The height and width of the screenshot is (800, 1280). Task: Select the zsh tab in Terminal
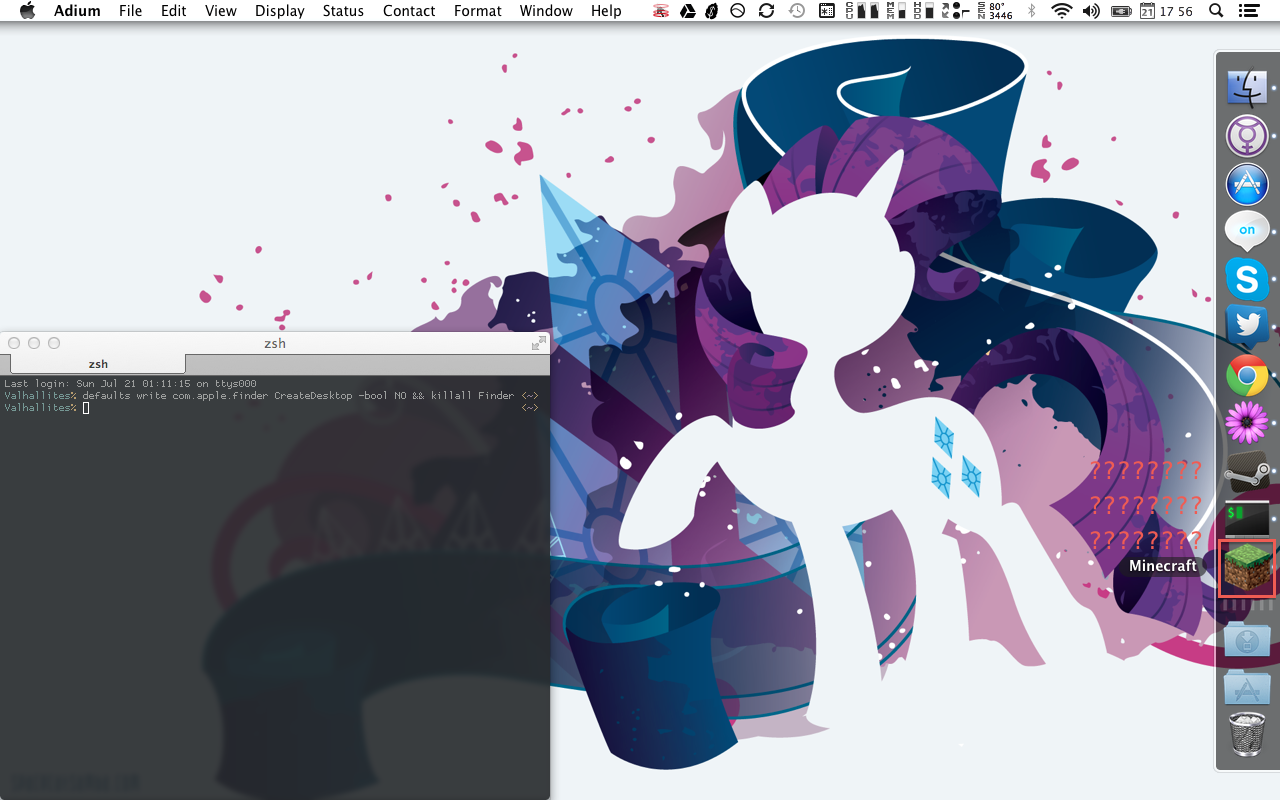(x=98, y=364)
